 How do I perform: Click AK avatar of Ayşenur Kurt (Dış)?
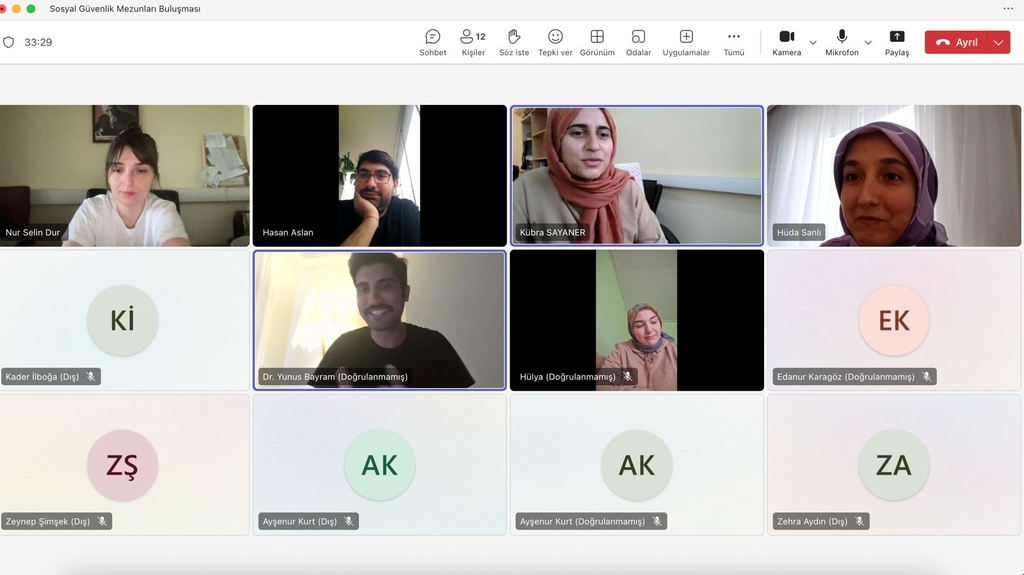point(379,465)
